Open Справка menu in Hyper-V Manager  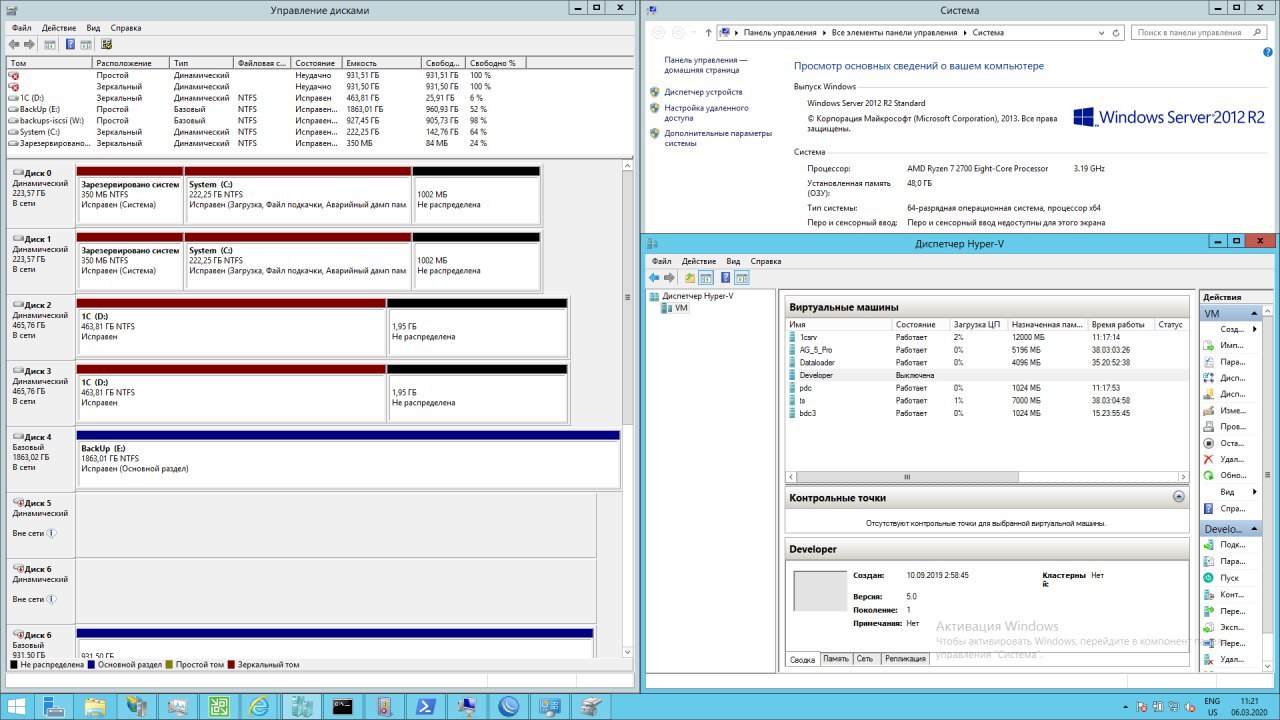[766, 261]
